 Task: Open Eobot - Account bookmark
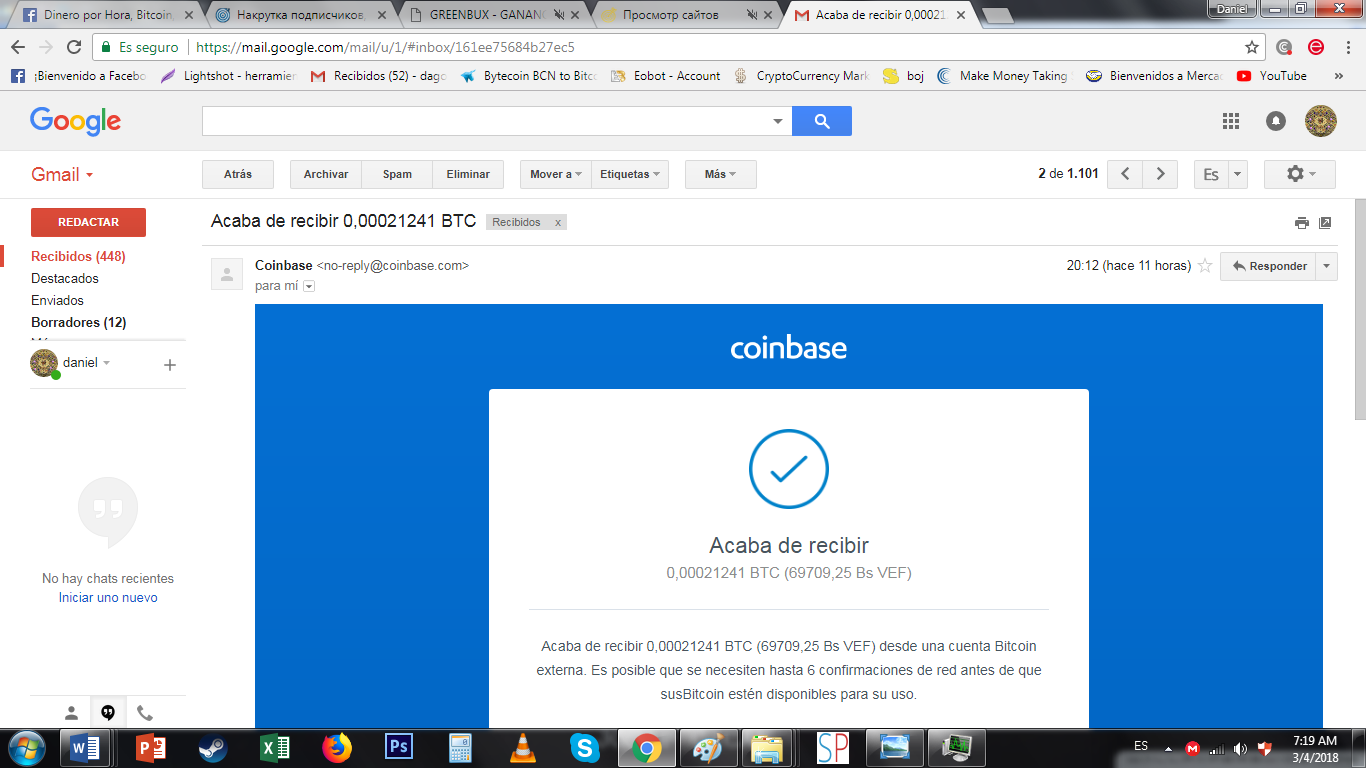pyautogui.click(x=665, y=76)
